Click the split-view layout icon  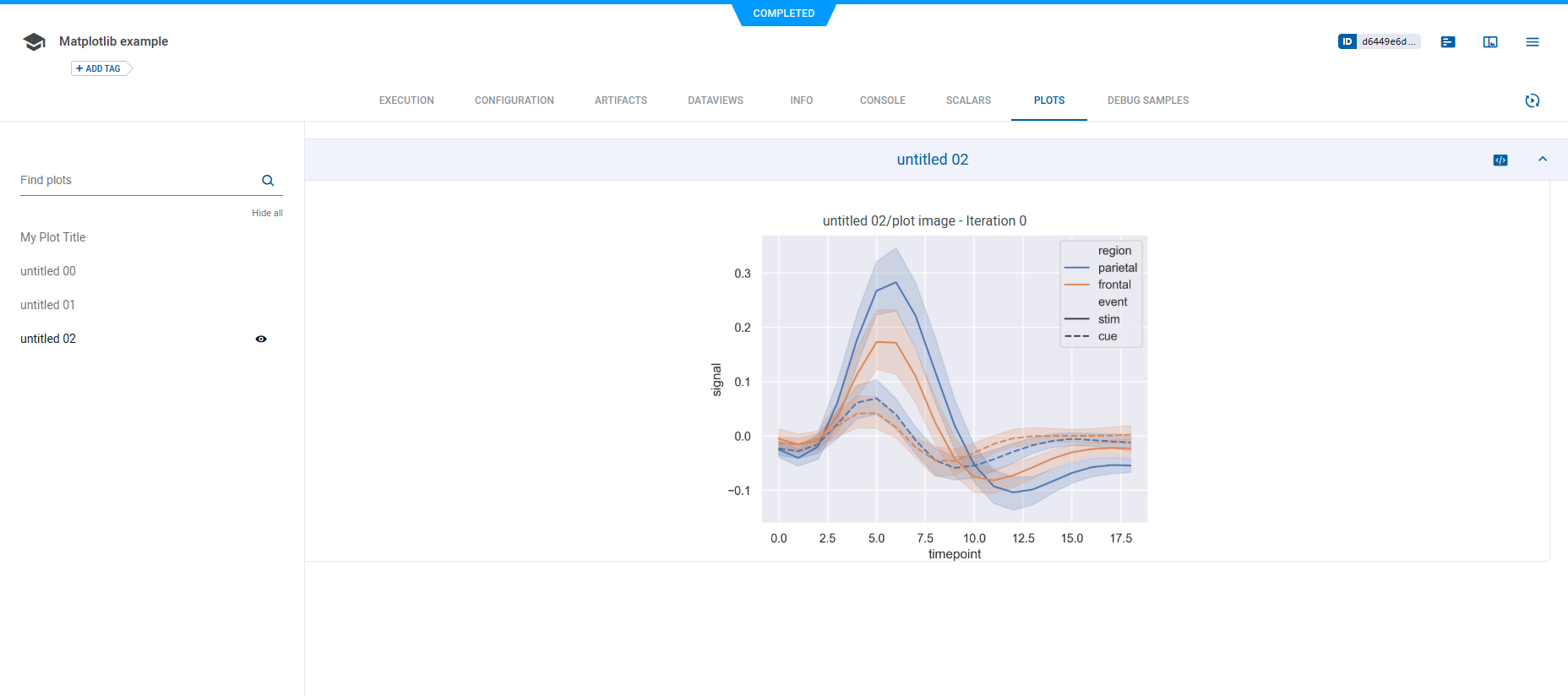[1489, 41]
